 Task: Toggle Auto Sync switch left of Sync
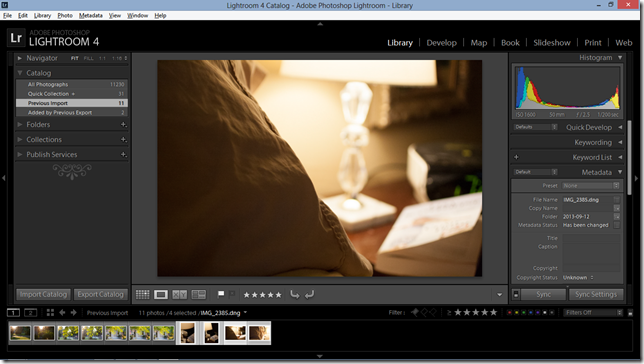516,294
